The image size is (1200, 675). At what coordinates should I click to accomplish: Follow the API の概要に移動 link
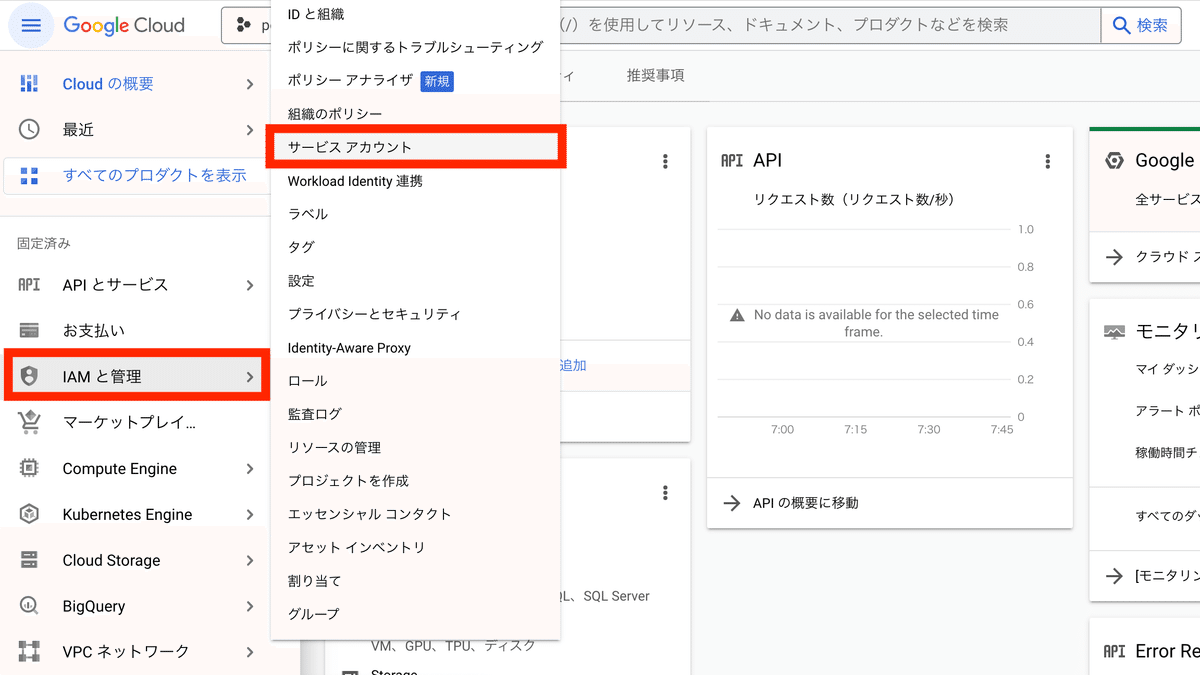[x=805, y=503]
